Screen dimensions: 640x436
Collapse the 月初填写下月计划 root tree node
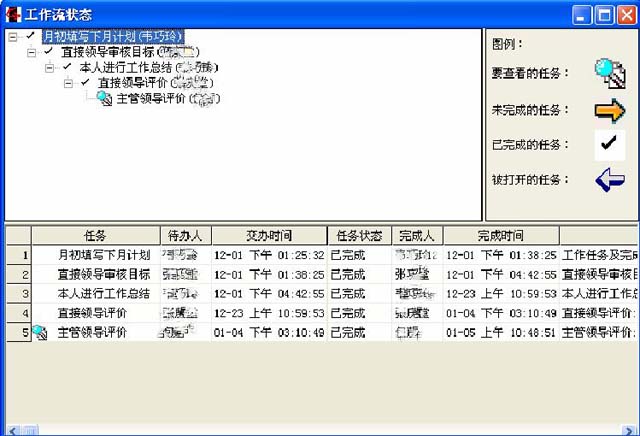(13, 36)
